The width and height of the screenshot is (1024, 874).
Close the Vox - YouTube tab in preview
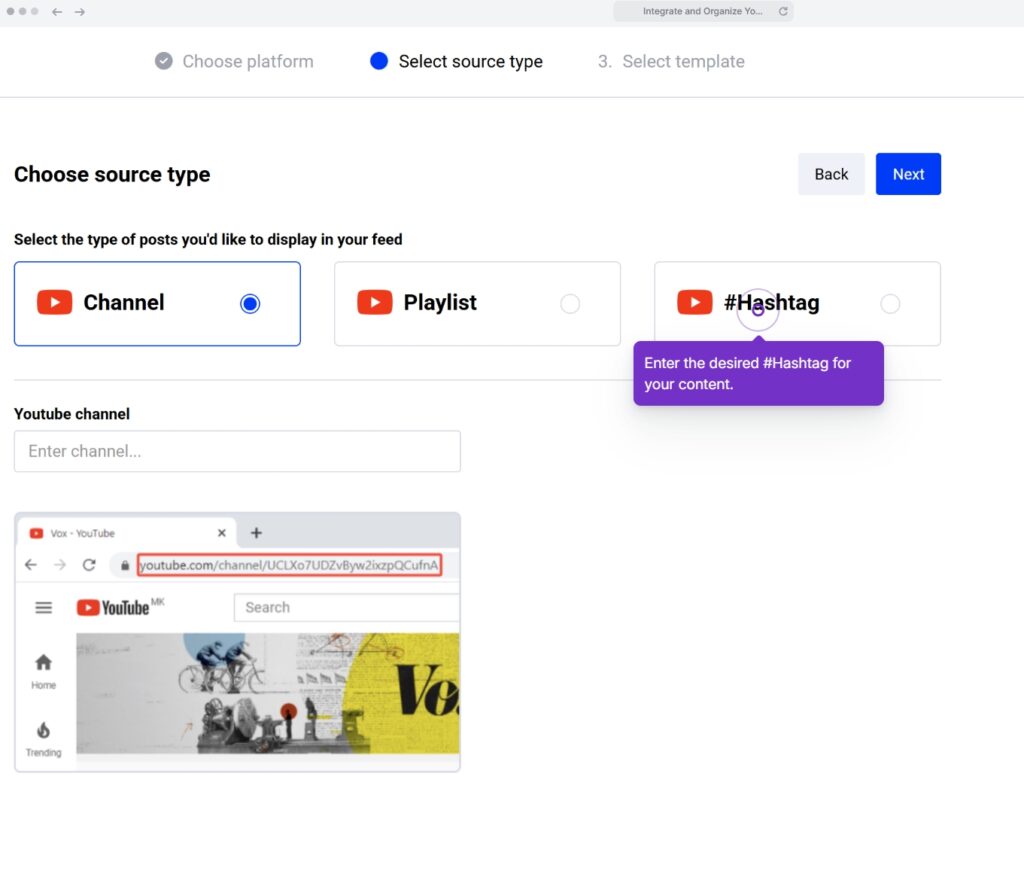[x=221, y=533]
